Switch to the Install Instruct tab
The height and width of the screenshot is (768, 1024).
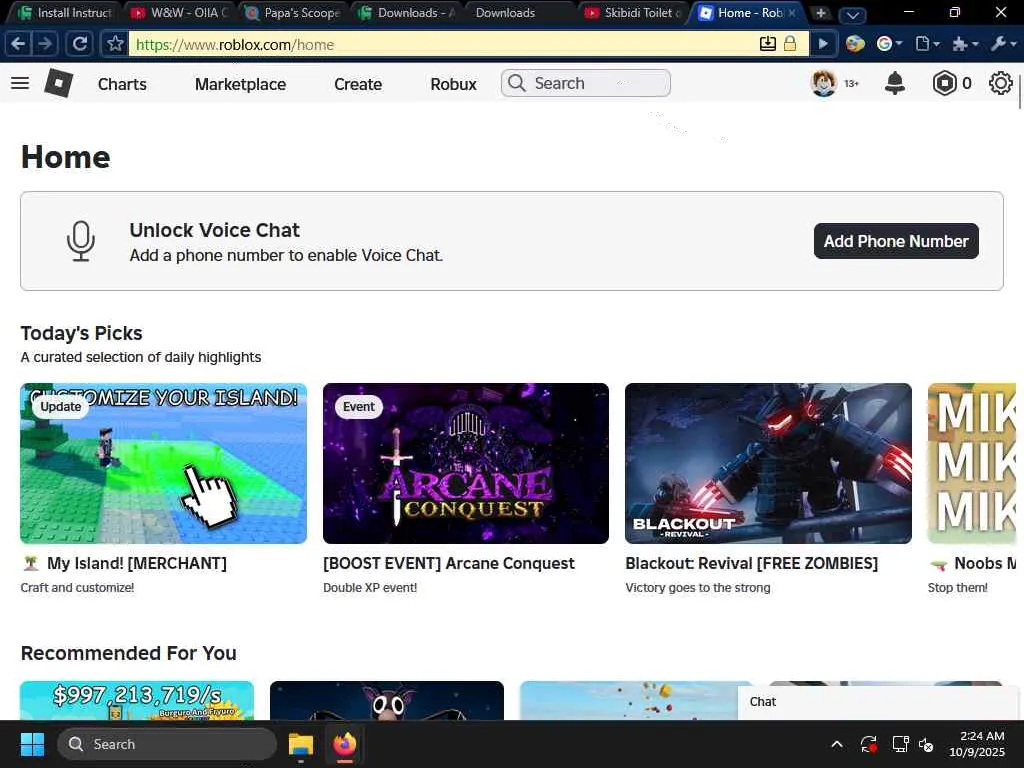click(64, 13)
